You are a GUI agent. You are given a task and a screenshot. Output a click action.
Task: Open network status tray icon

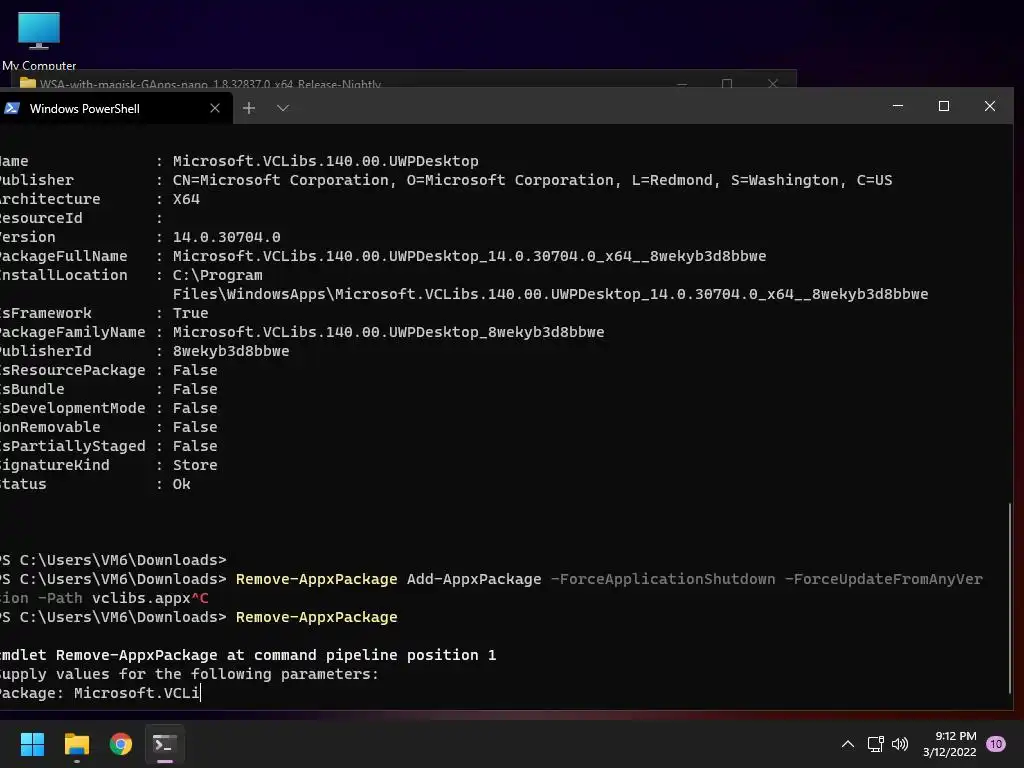(x=875, y=744)
